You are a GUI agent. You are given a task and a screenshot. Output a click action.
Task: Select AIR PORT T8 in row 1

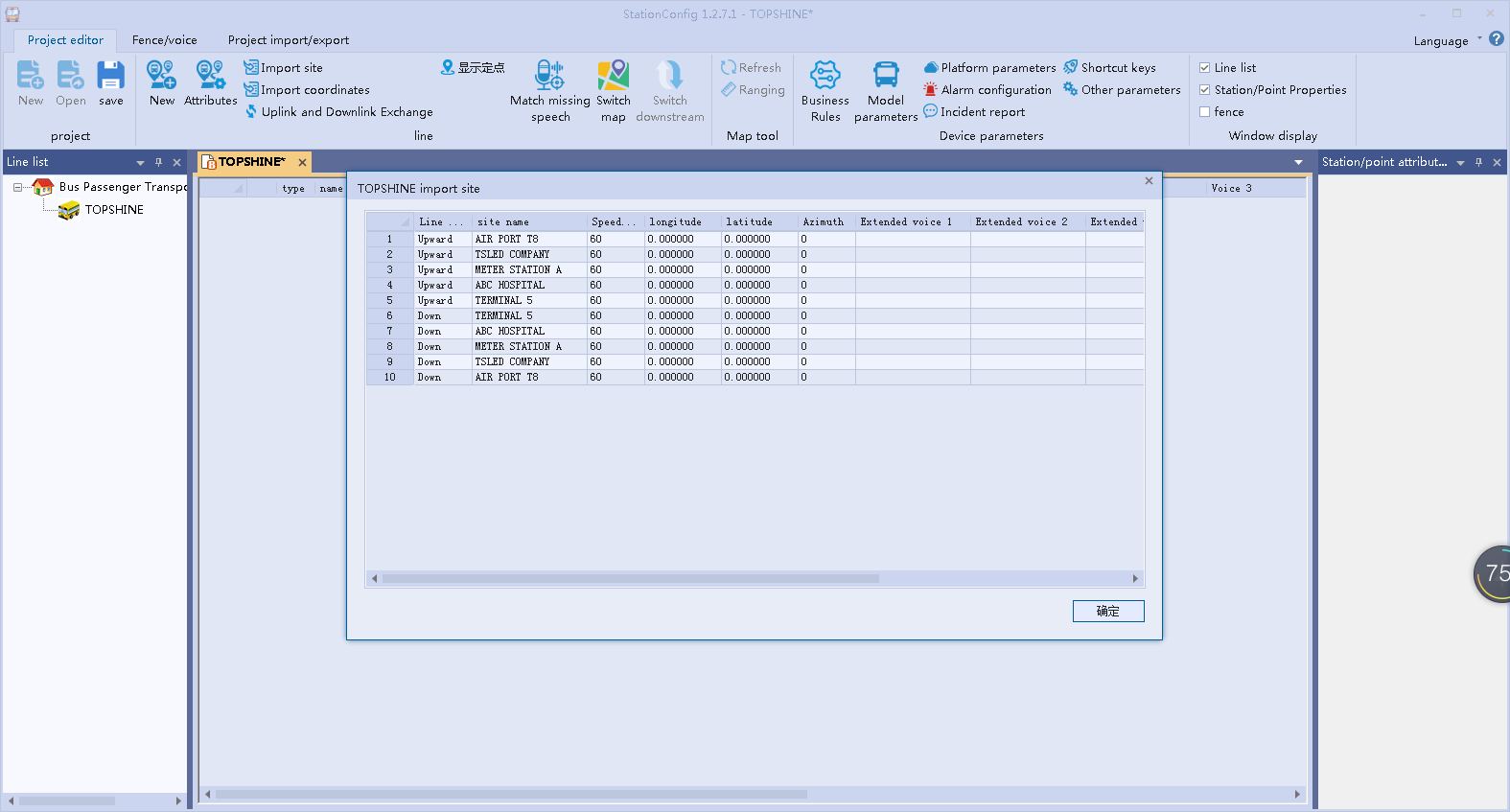[507, 240]
